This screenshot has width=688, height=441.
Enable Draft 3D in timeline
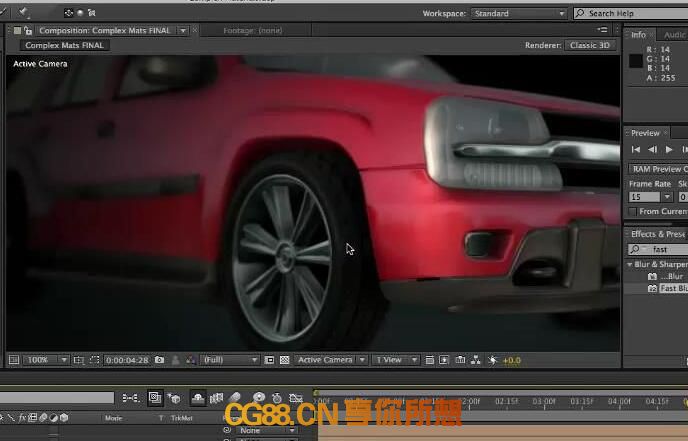174,398
